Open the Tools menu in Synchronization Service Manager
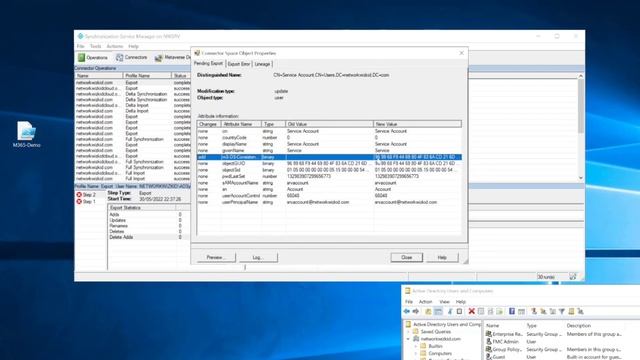This screenshot has width=640, height=360. click(x=96, y=46)
